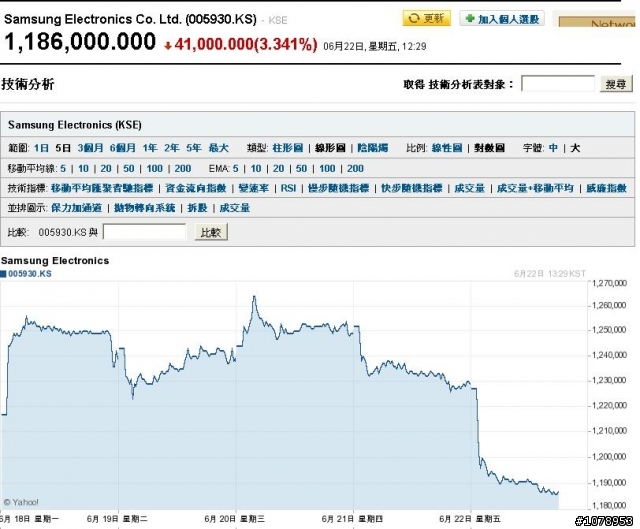Add 10-day moving average line
This screenshot has height=529, width=640.
pos(83,169)
